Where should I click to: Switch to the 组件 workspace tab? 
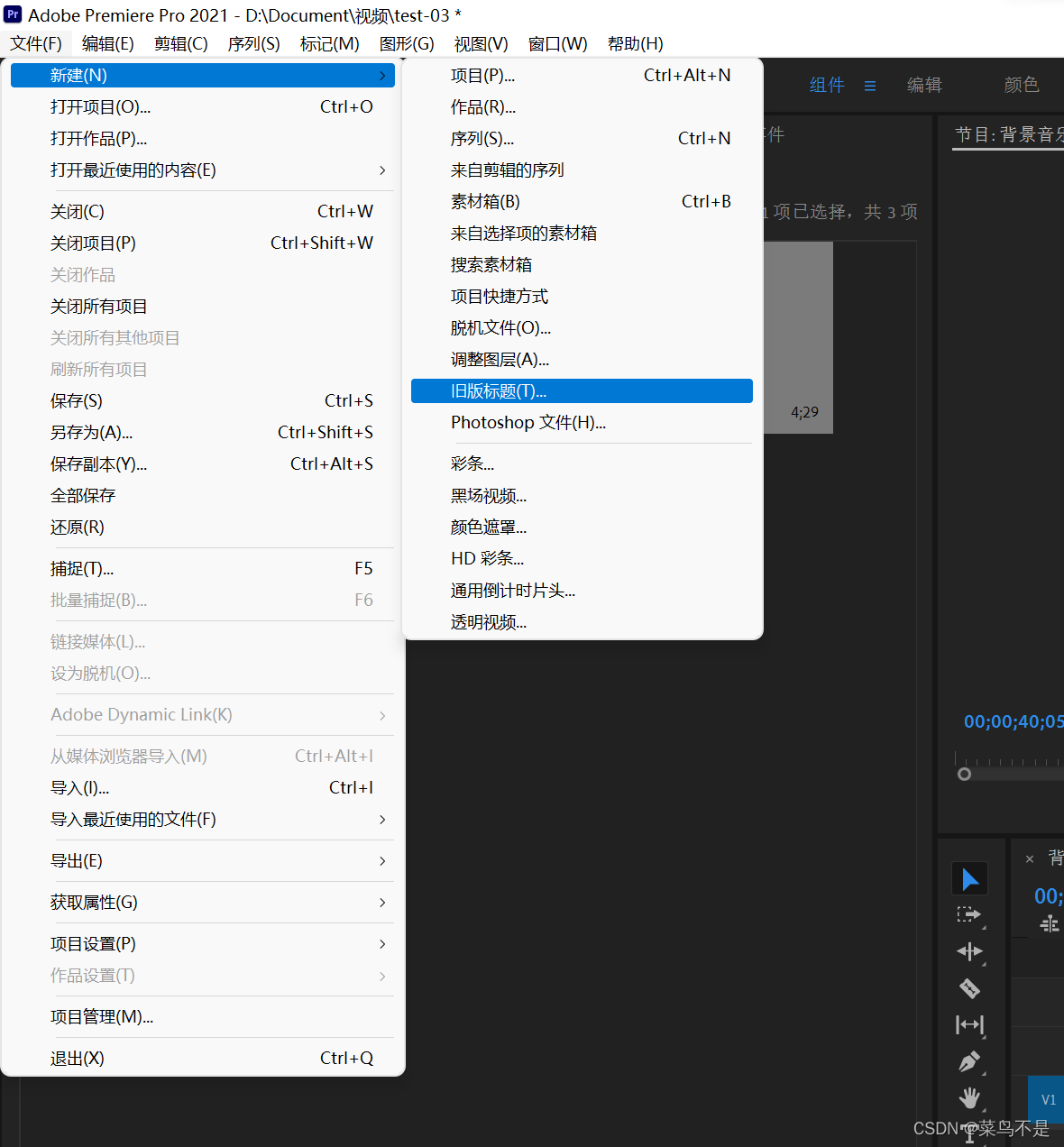click(827, 85)
